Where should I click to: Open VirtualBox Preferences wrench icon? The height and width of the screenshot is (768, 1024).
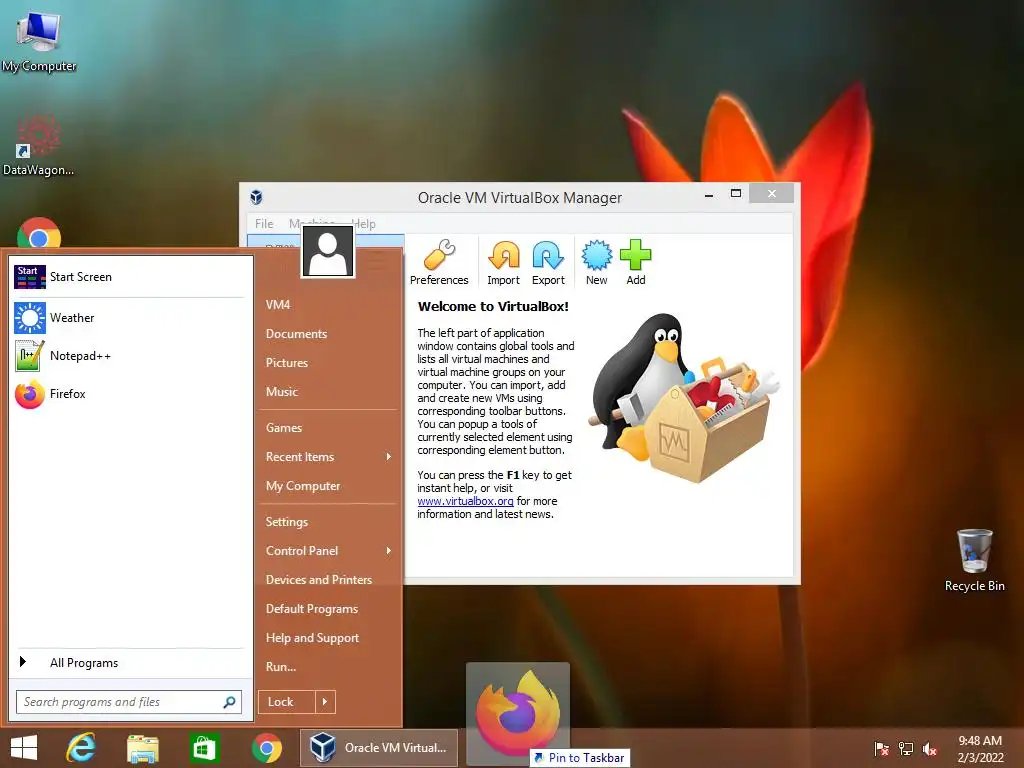coord(439,255)
